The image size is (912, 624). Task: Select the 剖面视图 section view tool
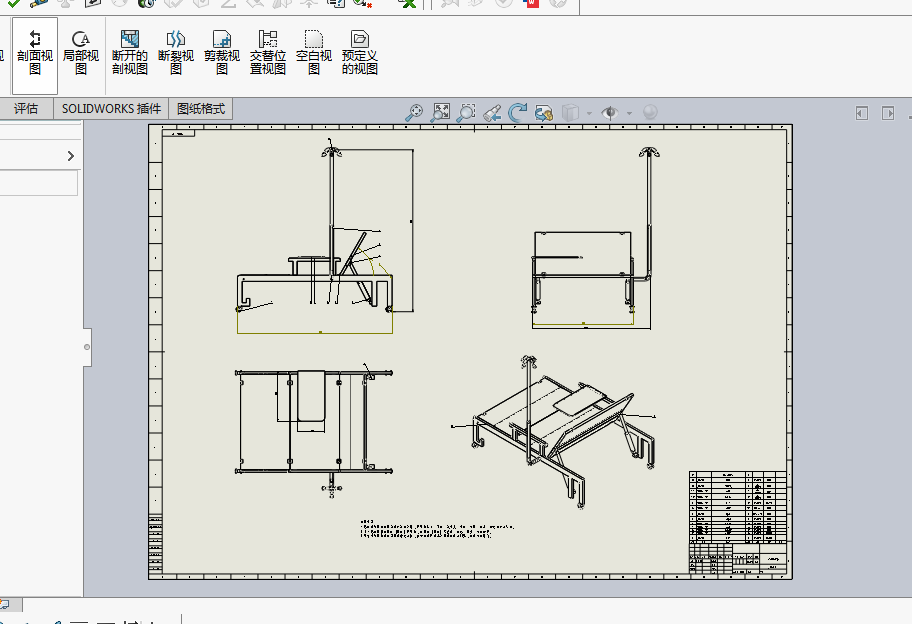point(35,54)
